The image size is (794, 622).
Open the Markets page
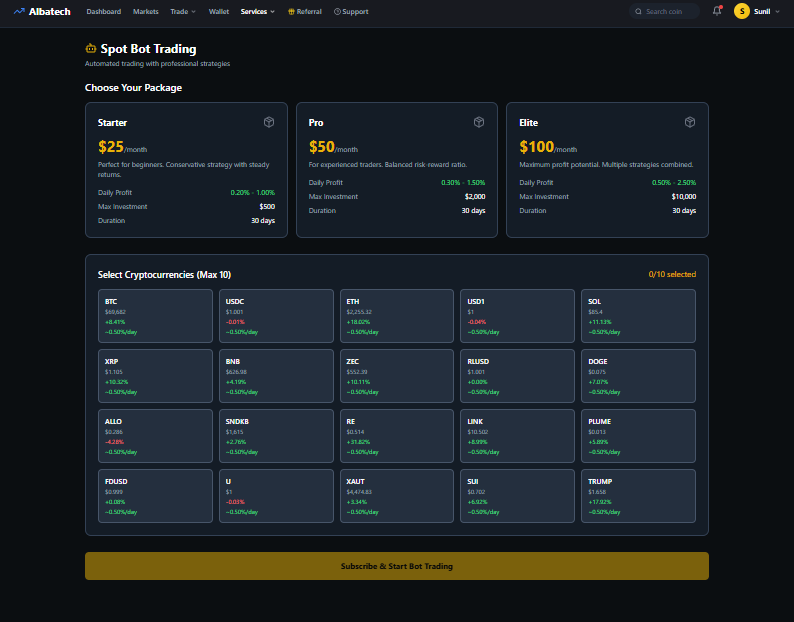point(146,11)
